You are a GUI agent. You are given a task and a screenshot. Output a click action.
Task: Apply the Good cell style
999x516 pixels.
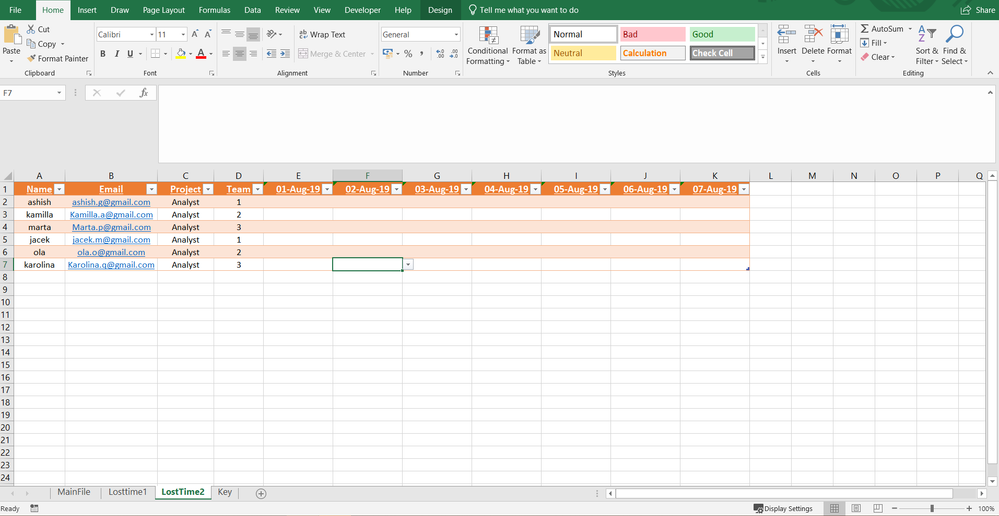tap(722, 34)
